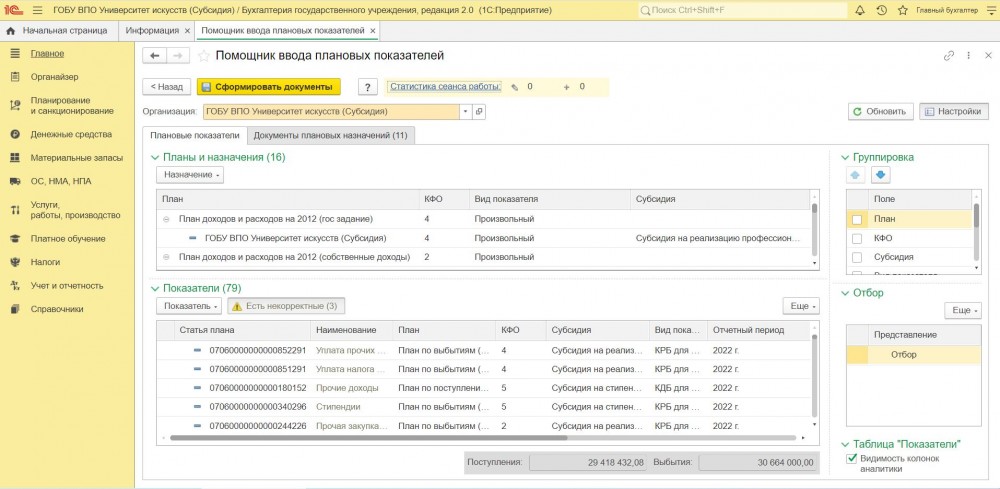Image resolution: width=1000 pixels, height=489 pixels.
Task: Enable the КФО grouping checkbox
Action: click(856, 239)
